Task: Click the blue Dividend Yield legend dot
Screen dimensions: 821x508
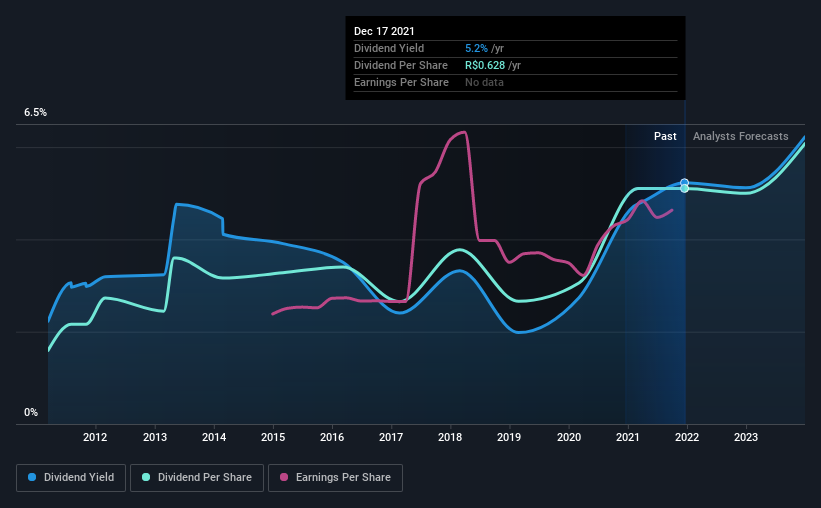Action: pos(32,477)
